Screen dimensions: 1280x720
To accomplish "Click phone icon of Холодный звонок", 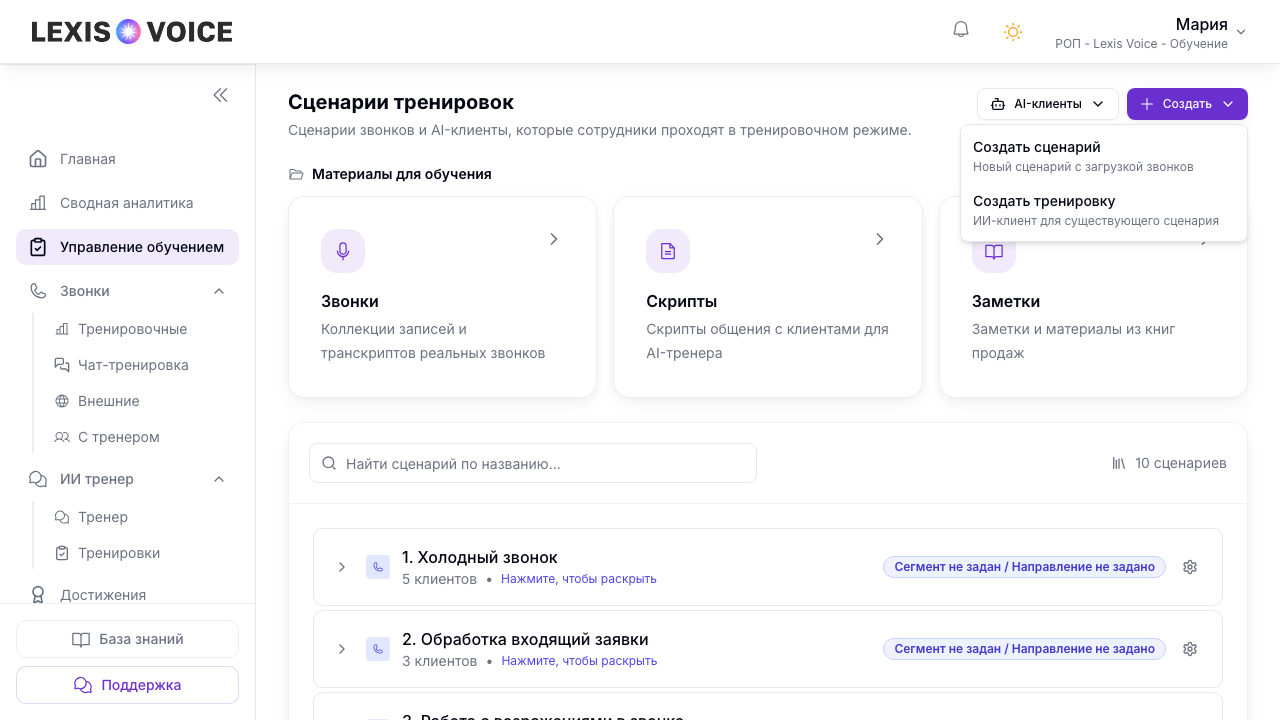I will click(378, 567).
